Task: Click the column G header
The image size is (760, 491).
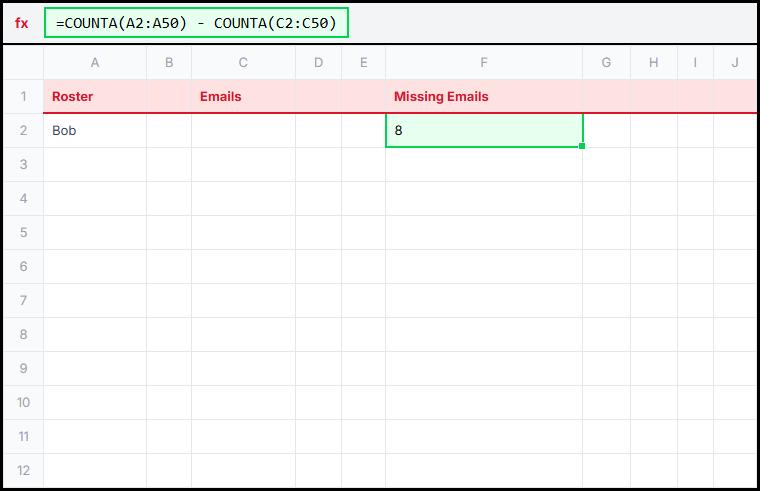Action: pos(607,63)
